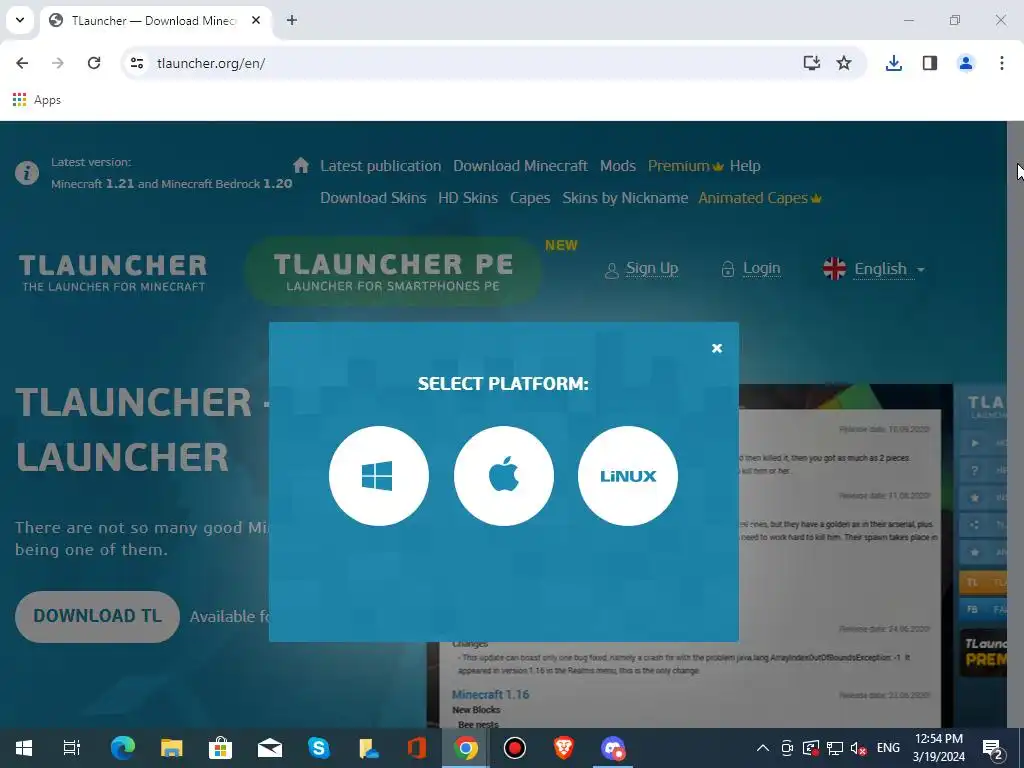The height and width of the screenshot is (768, 1024).
Task: Click the muted volume tray icon
Action: pos(859,748)
